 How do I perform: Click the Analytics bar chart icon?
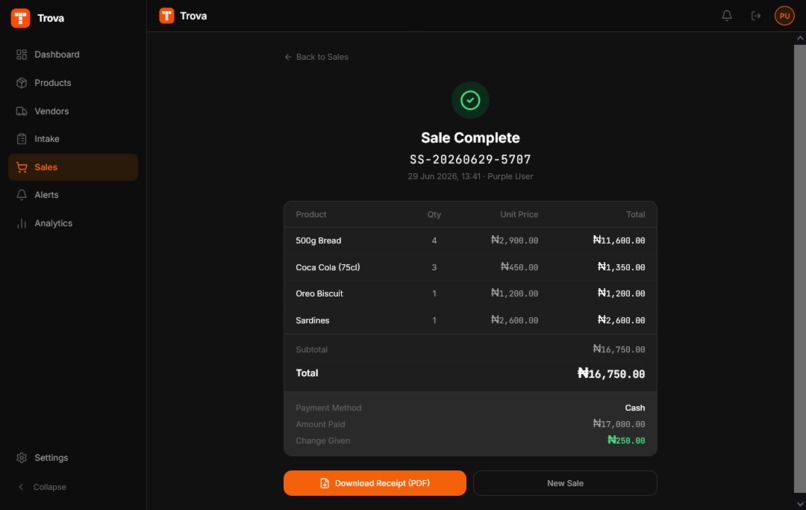point(22,223)
